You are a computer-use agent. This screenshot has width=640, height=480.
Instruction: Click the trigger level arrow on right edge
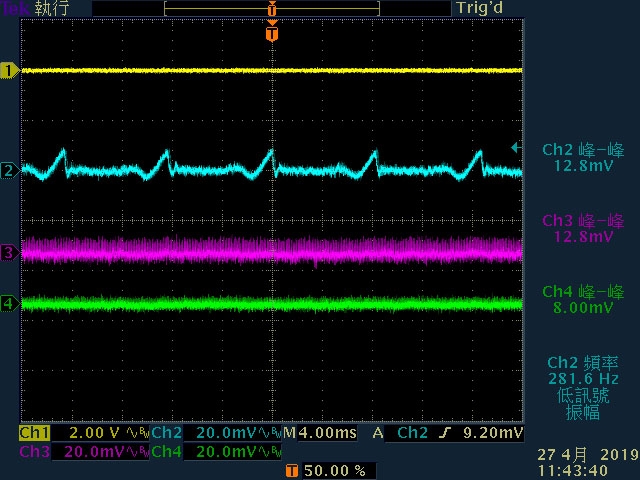tap(516, 148)
